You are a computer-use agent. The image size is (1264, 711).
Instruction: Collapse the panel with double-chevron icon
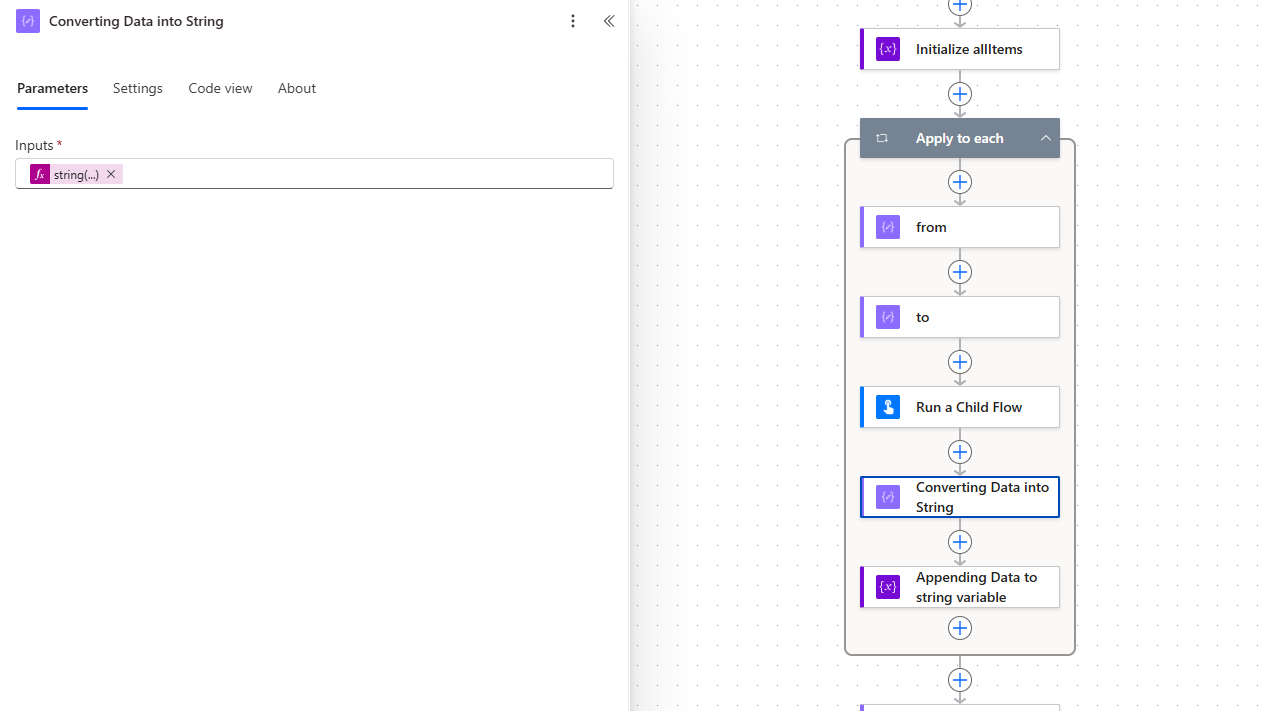(x=609, y=21)
